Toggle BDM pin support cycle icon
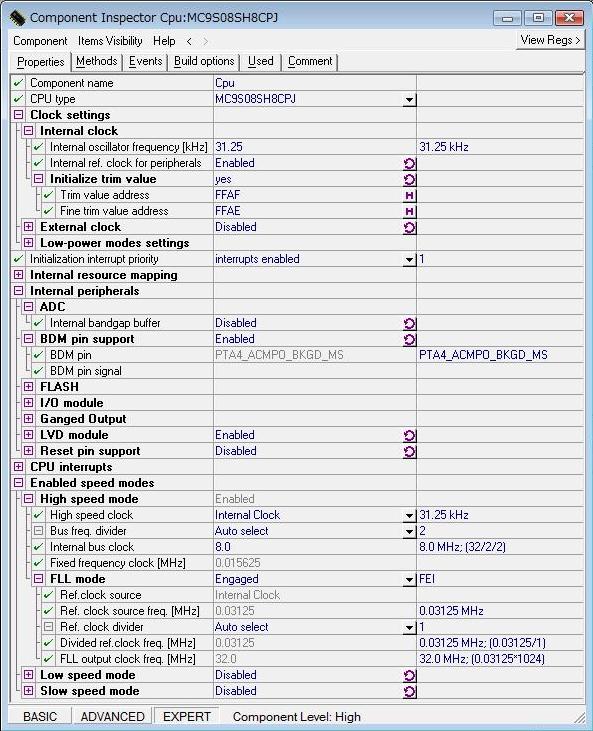593x731 pixels. (x=409, y=339)
